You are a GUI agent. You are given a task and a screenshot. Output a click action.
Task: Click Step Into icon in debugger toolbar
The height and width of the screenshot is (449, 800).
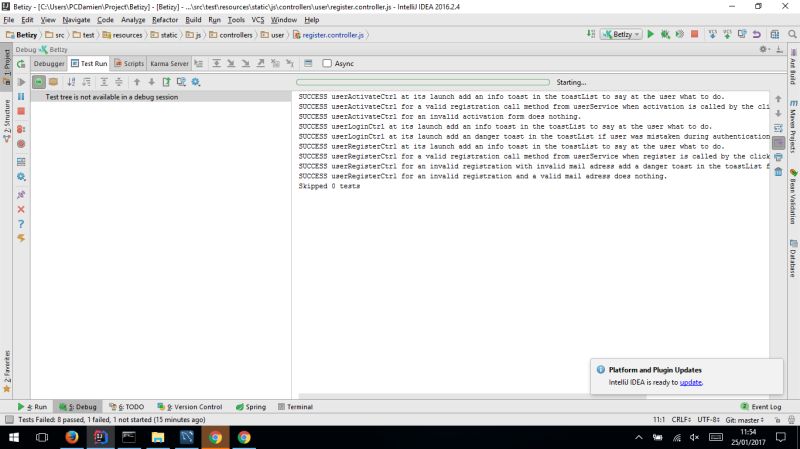231,63
